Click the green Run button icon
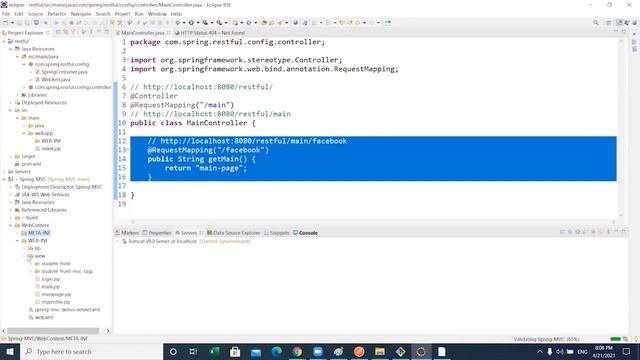This screenshot has height=360, width=640. click(x=191, y=23)
